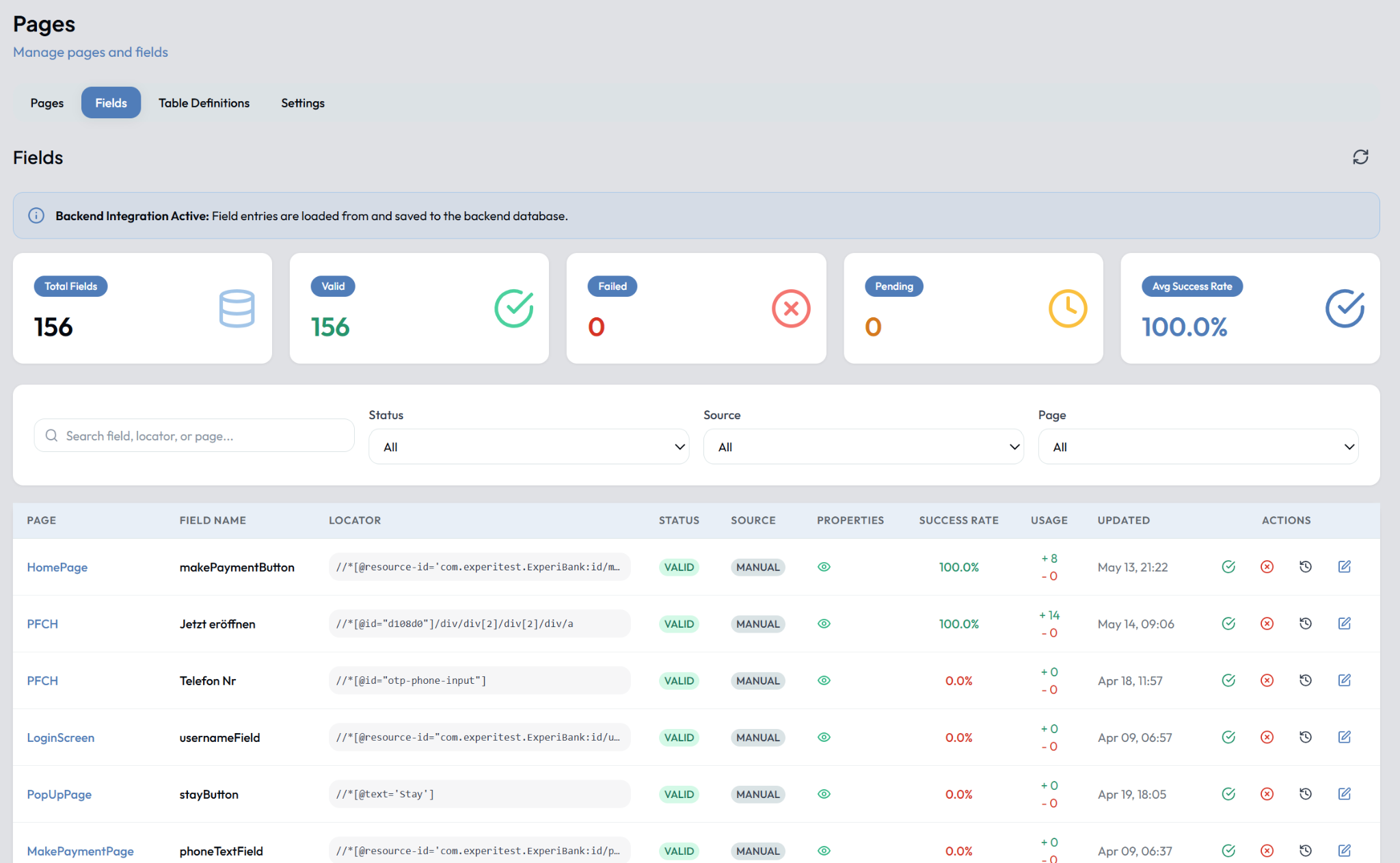Click the UPDATED column header
The height and width of the screenshot is (863, 1400).
1124,520
